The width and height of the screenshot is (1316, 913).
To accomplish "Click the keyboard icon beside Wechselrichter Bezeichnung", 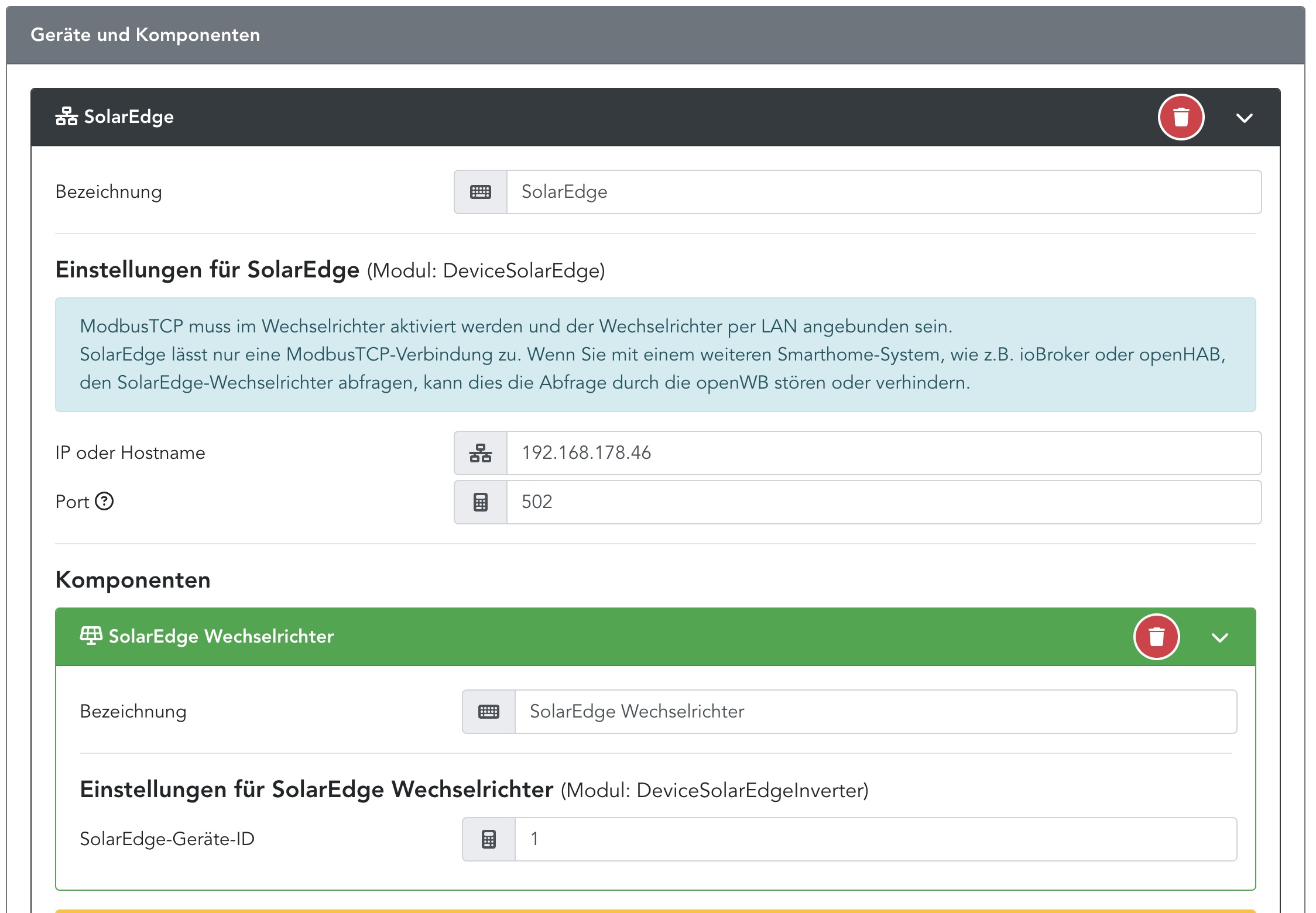I will 489,712.
